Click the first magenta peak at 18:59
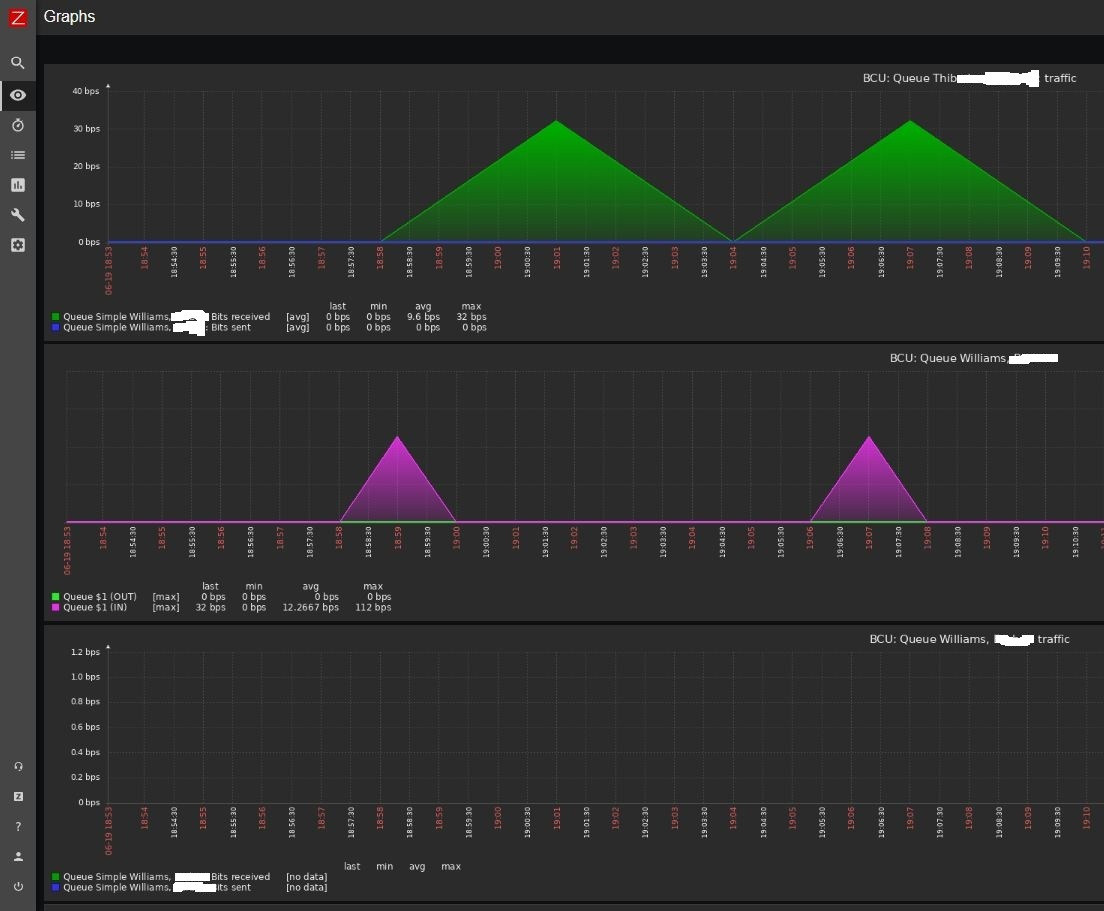Viewport: 1104px width, 911px height. pyautogui.click(x=398, y=439)
